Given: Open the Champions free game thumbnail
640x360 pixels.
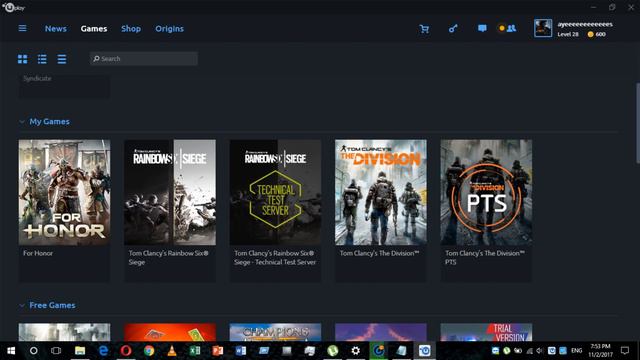Looking at the screenshot, I should 275,332.
